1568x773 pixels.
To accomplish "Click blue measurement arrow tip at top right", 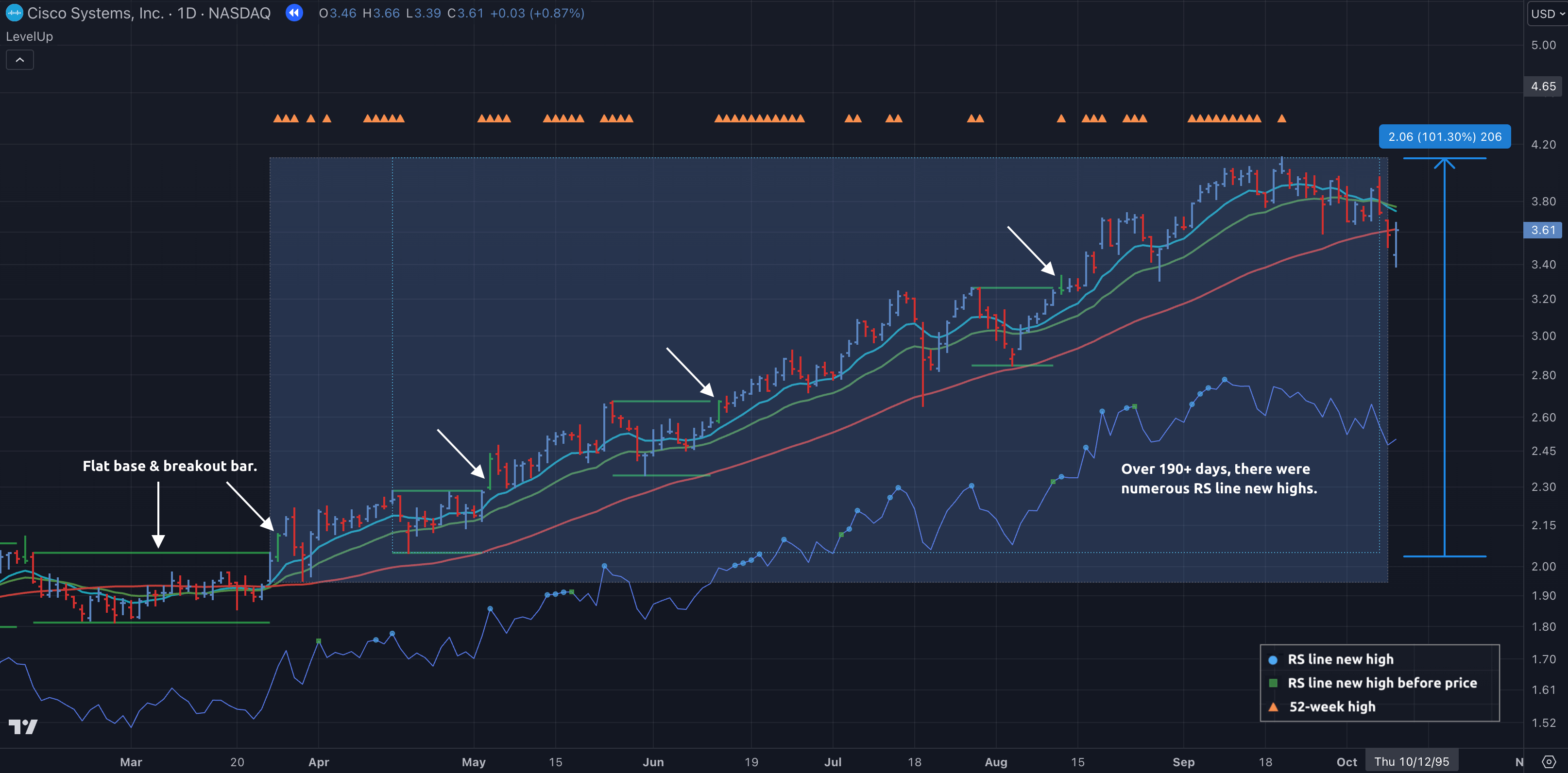I will (x=1445, y=161).
